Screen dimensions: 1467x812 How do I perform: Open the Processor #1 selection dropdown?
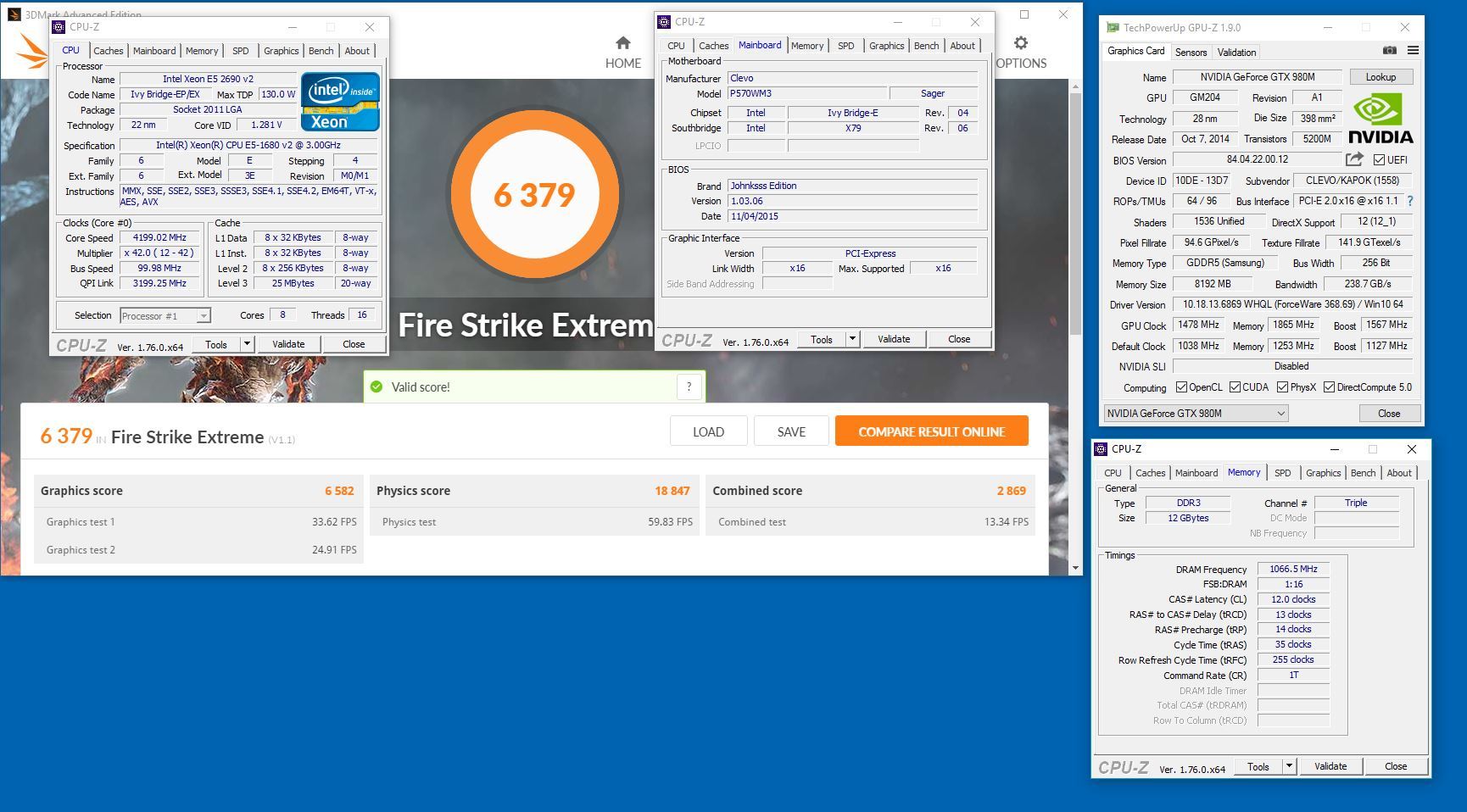click(204, 316)
